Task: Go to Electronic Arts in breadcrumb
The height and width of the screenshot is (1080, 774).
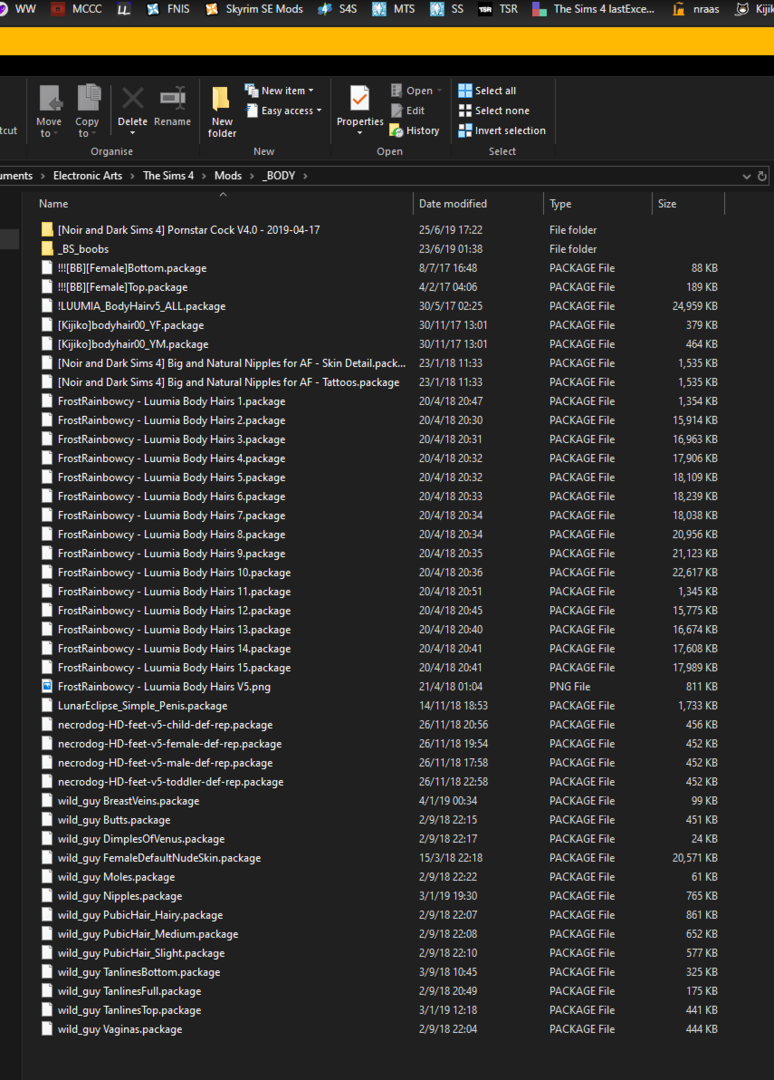Action: click(87, 176)
